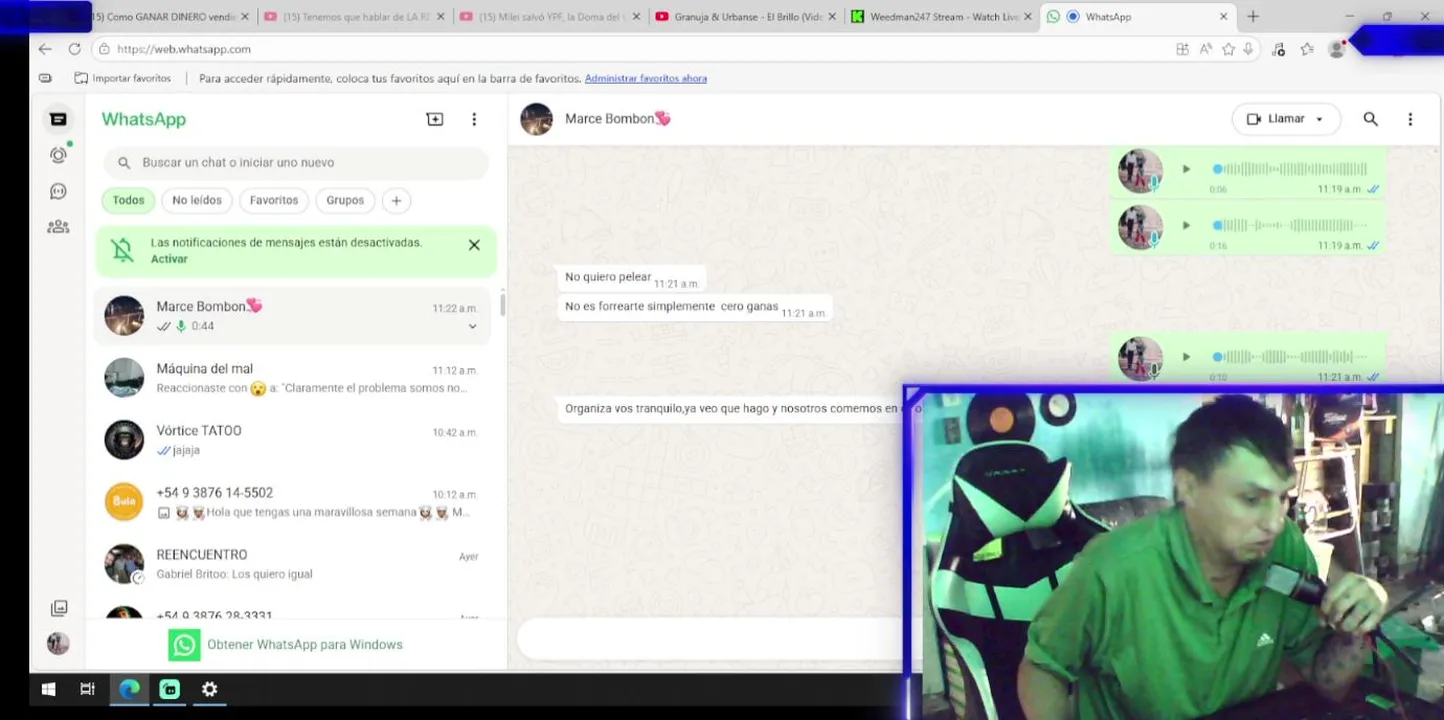Select the Favoritos chat filter
This screenshot has height=720, width=1444.
[x=274, y=200]
